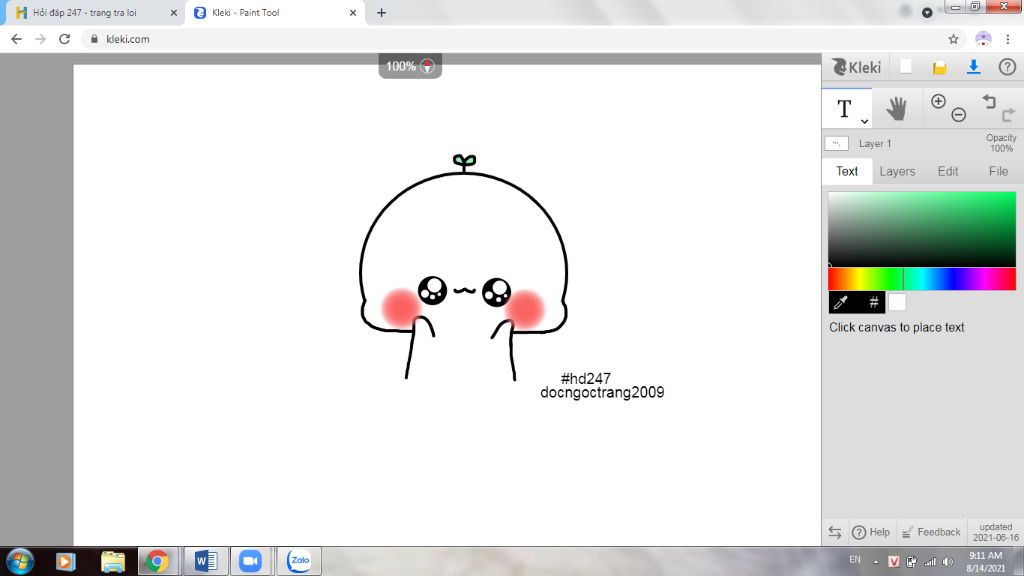1024x576 pixels.
Task: Open the Chrome three-dot menu
Action: pyautogui.click(x=1008, y=39)
